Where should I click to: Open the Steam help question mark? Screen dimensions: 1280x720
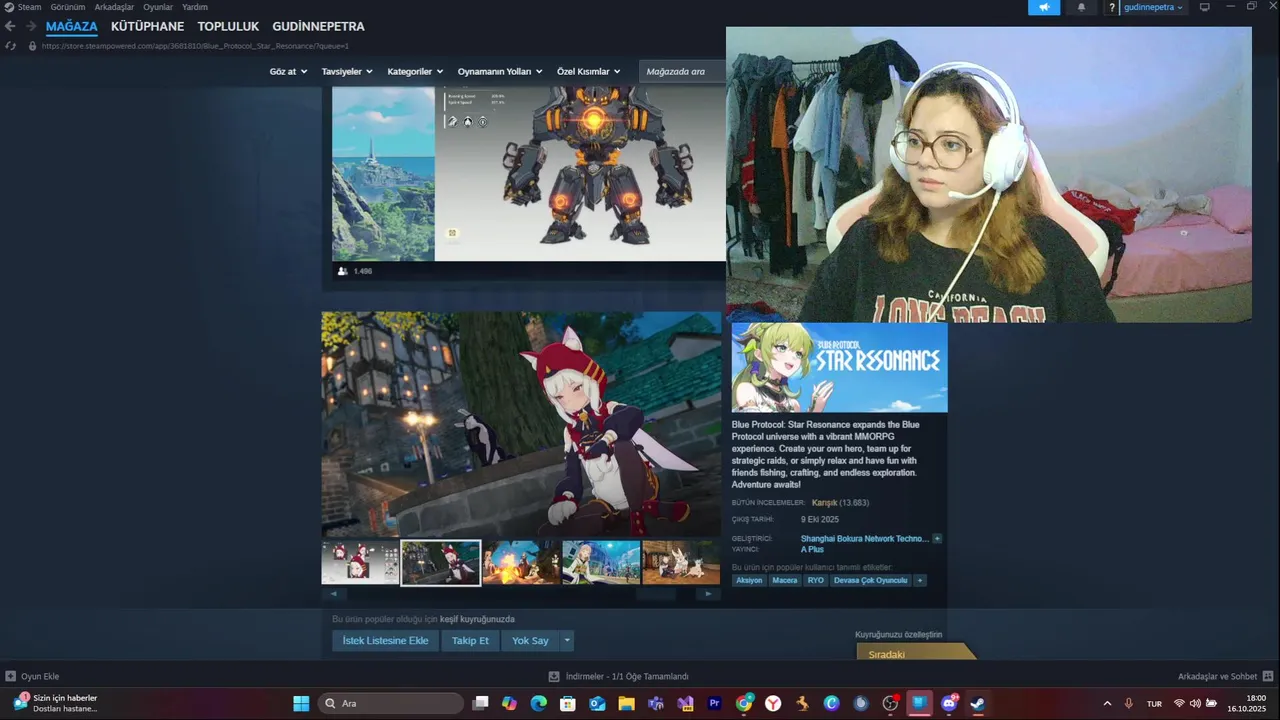pos(1111,7)
